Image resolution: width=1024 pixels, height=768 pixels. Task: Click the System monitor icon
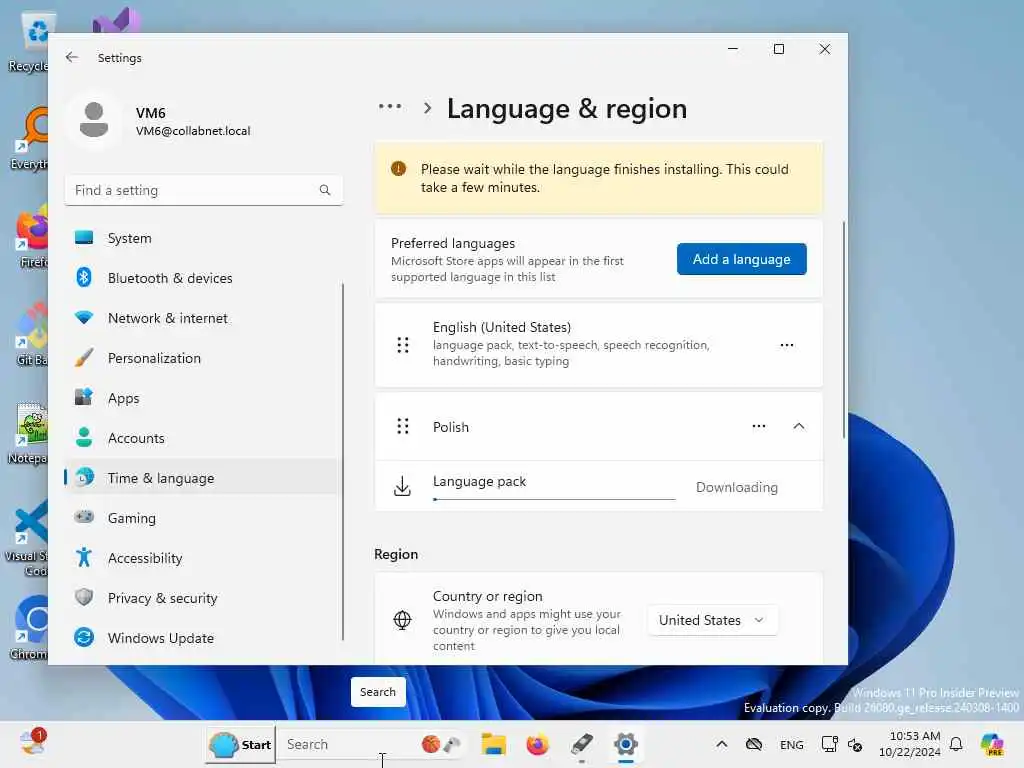[x=84, y=238]
